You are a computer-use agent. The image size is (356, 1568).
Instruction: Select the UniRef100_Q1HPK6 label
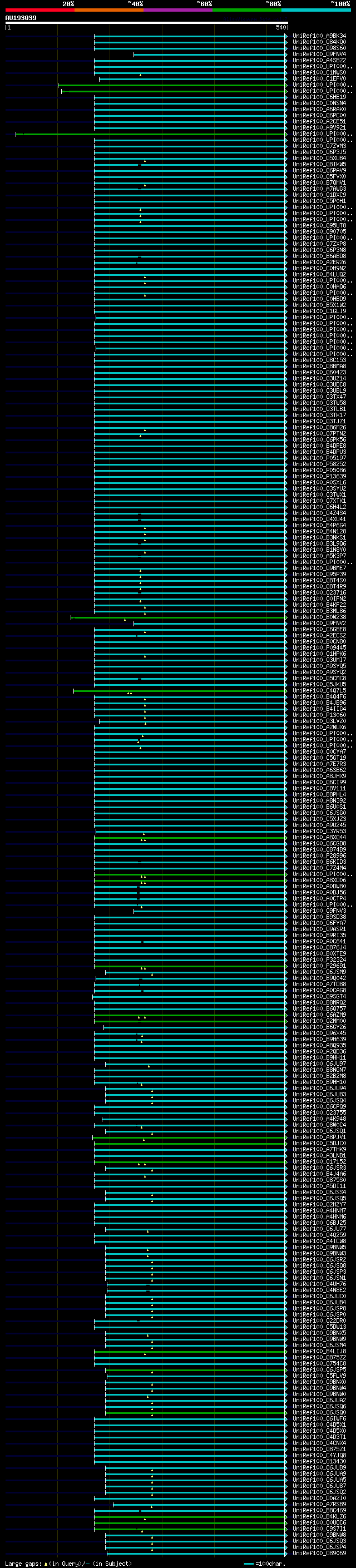point(319,654)
